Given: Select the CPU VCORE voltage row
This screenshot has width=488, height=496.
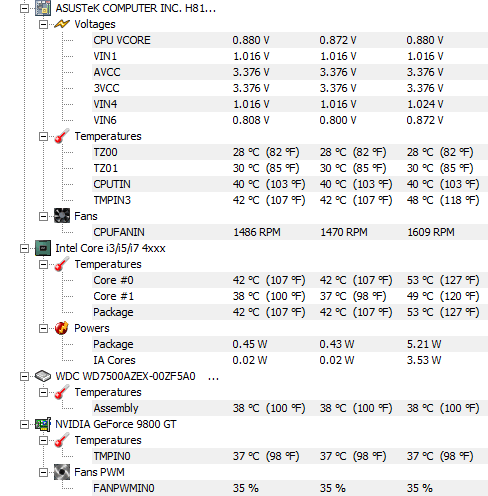Looking at the screenshot, I should coord(290,40).
